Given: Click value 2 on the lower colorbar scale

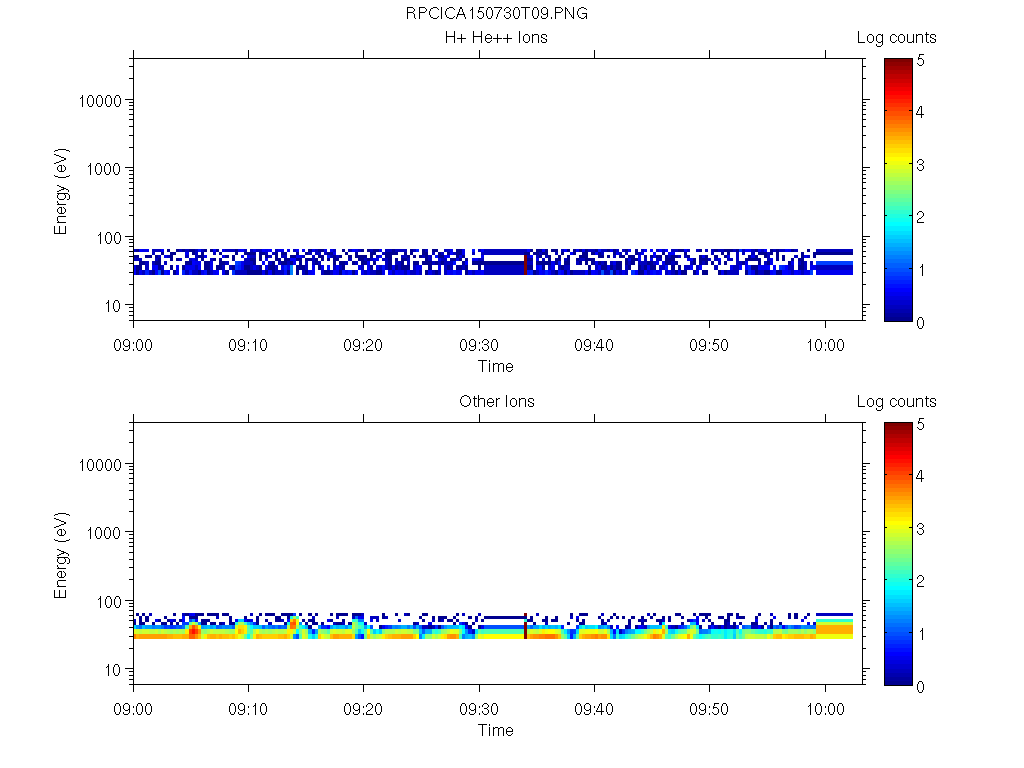Looking at the screenshot, I should pos(920,581).
